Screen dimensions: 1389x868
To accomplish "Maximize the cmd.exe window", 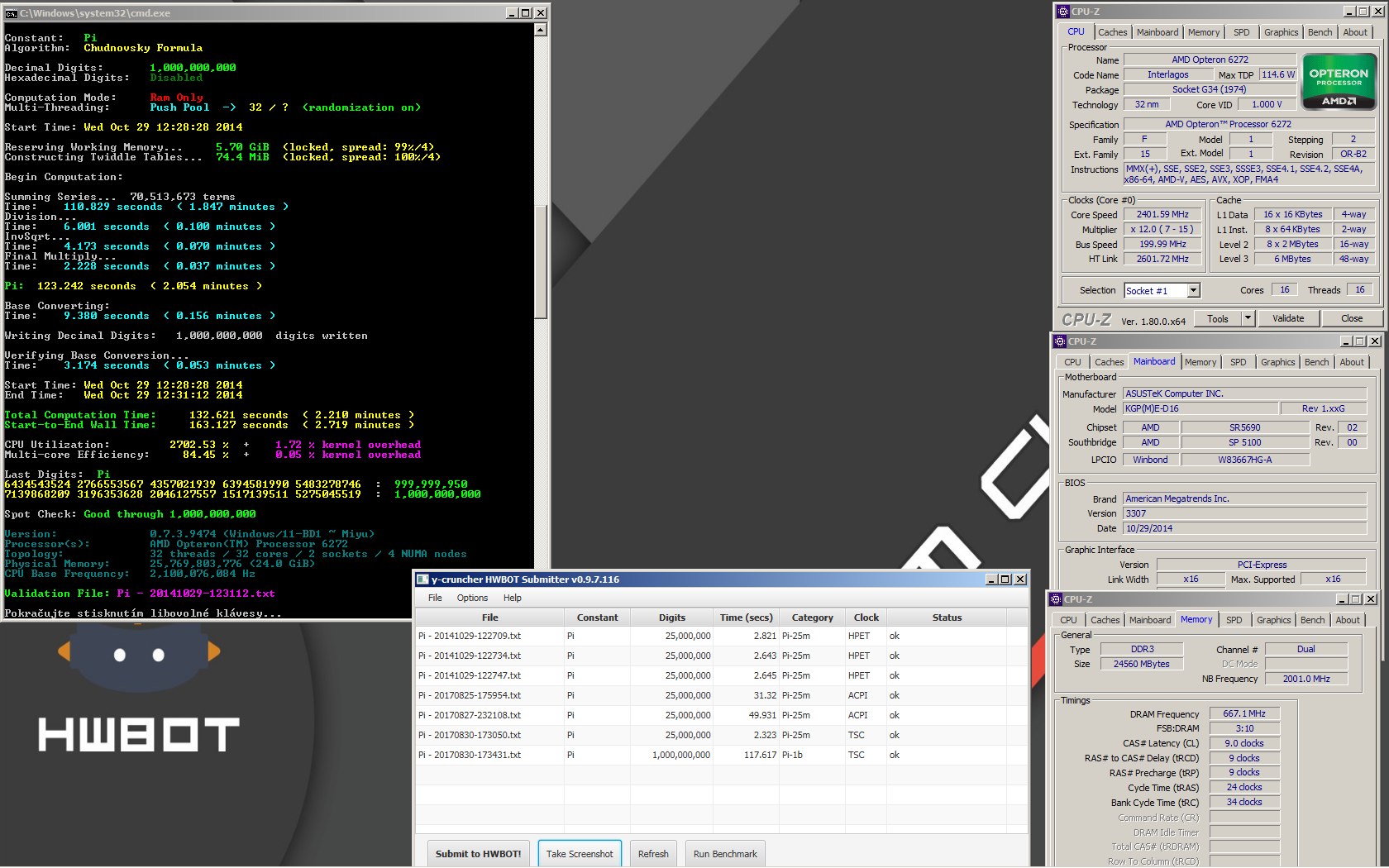I will 525,13.
